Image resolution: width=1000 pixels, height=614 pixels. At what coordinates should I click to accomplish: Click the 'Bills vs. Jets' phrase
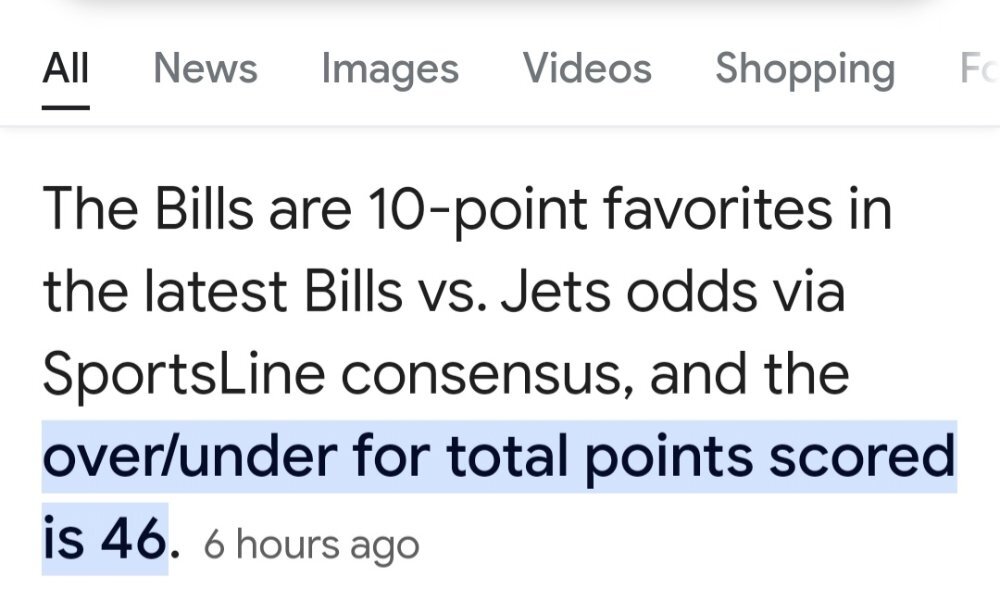[x=457, y=292]
